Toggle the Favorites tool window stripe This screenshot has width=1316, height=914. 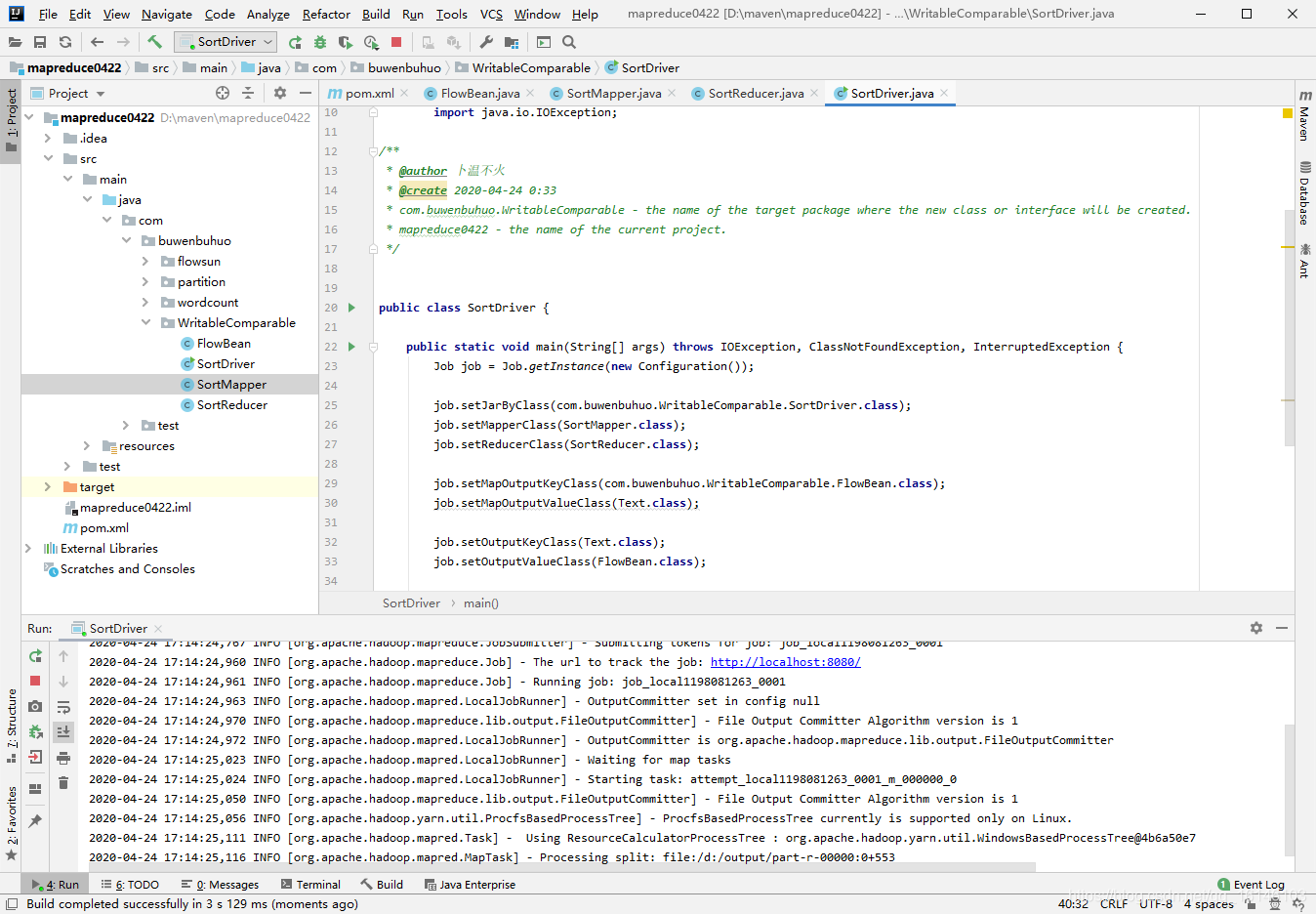tap(11, 823)
